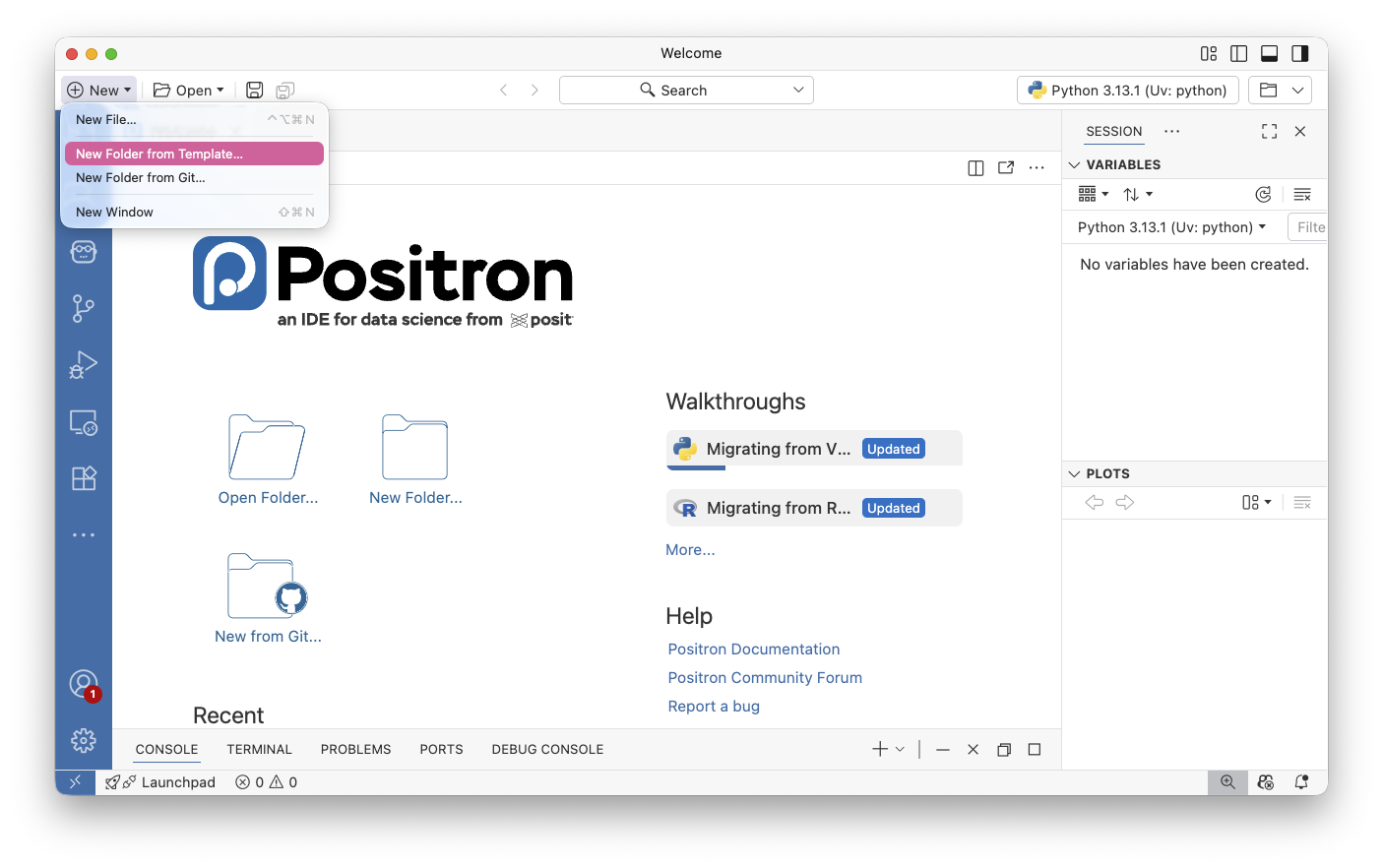Toggle the secondary side bar

click(1300, 54)
